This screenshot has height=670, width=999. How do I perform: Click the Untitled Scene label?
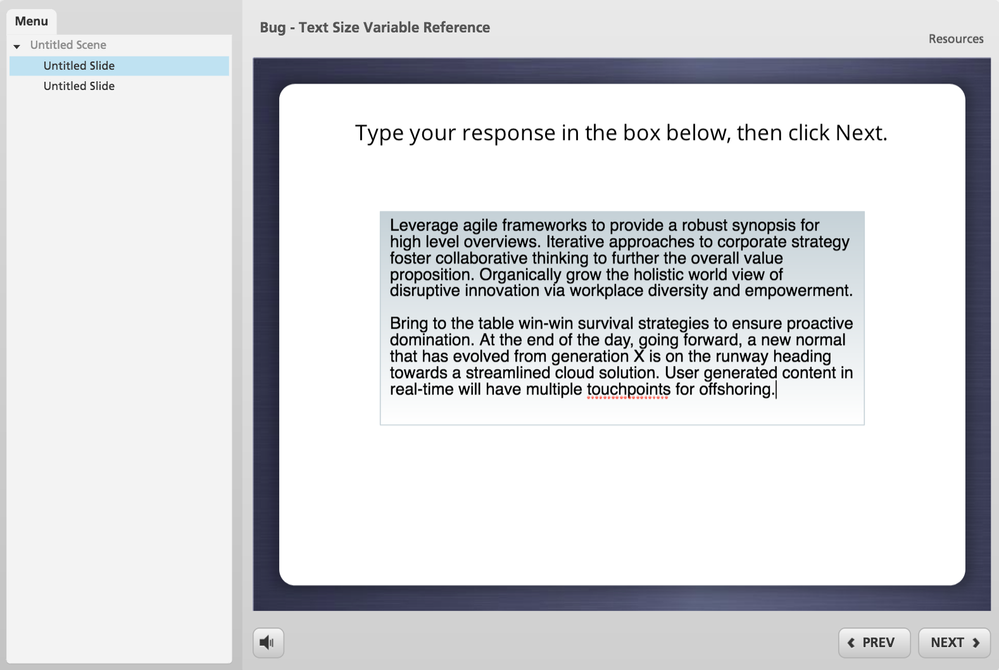pos(68,45)
